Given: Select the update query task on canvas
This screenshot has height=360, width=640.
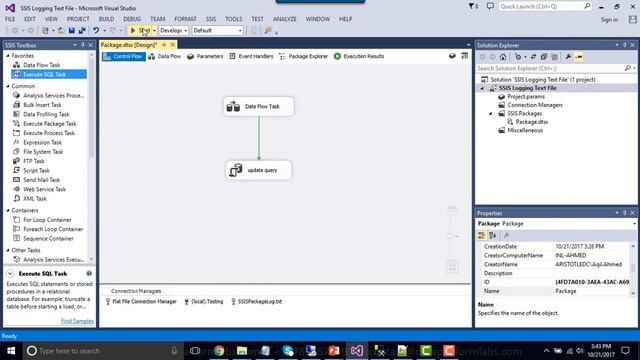Looking at the screenshot, I should [x=259, y=170].
